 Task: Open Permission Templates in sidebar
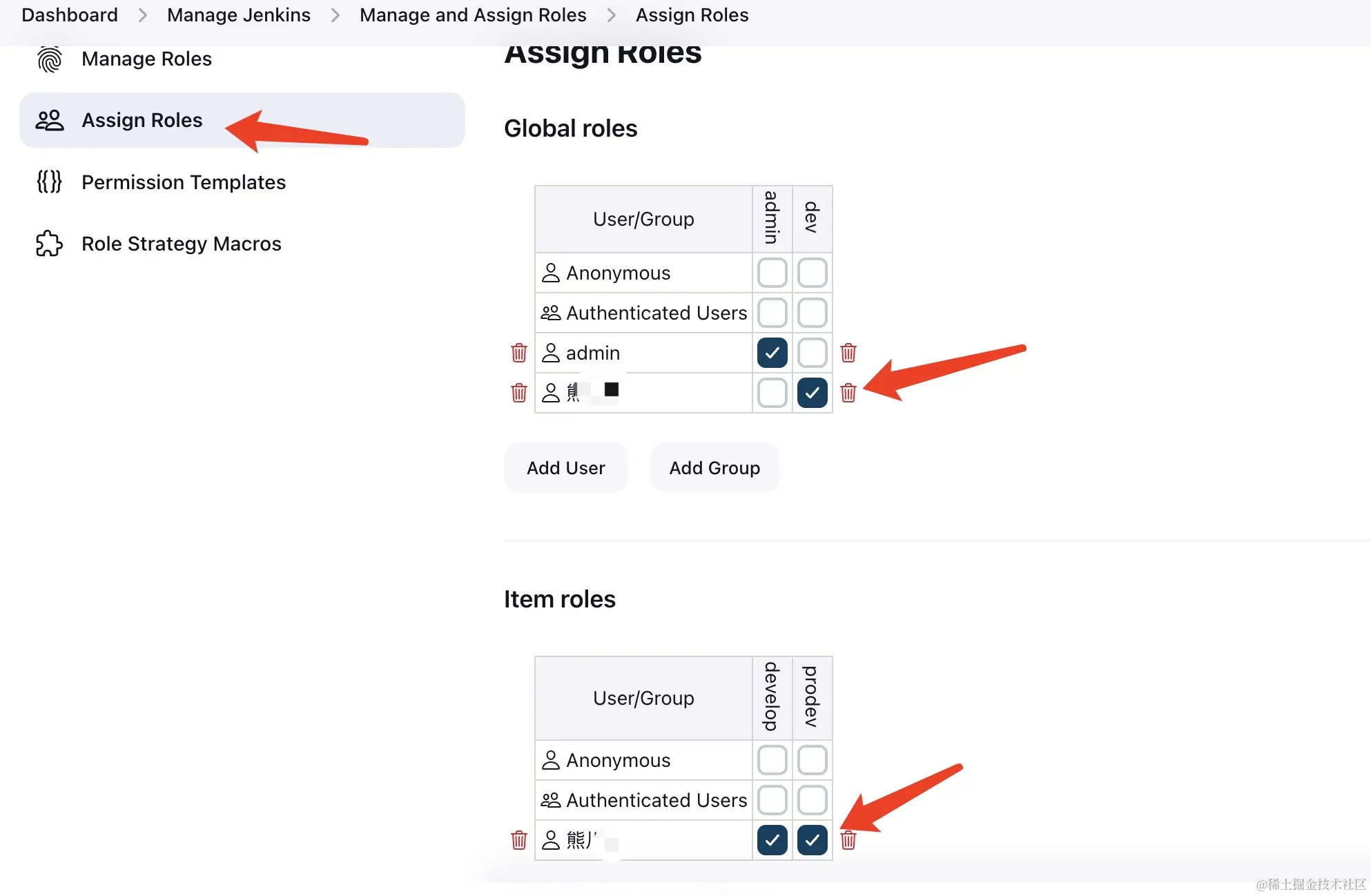point(183,182)
